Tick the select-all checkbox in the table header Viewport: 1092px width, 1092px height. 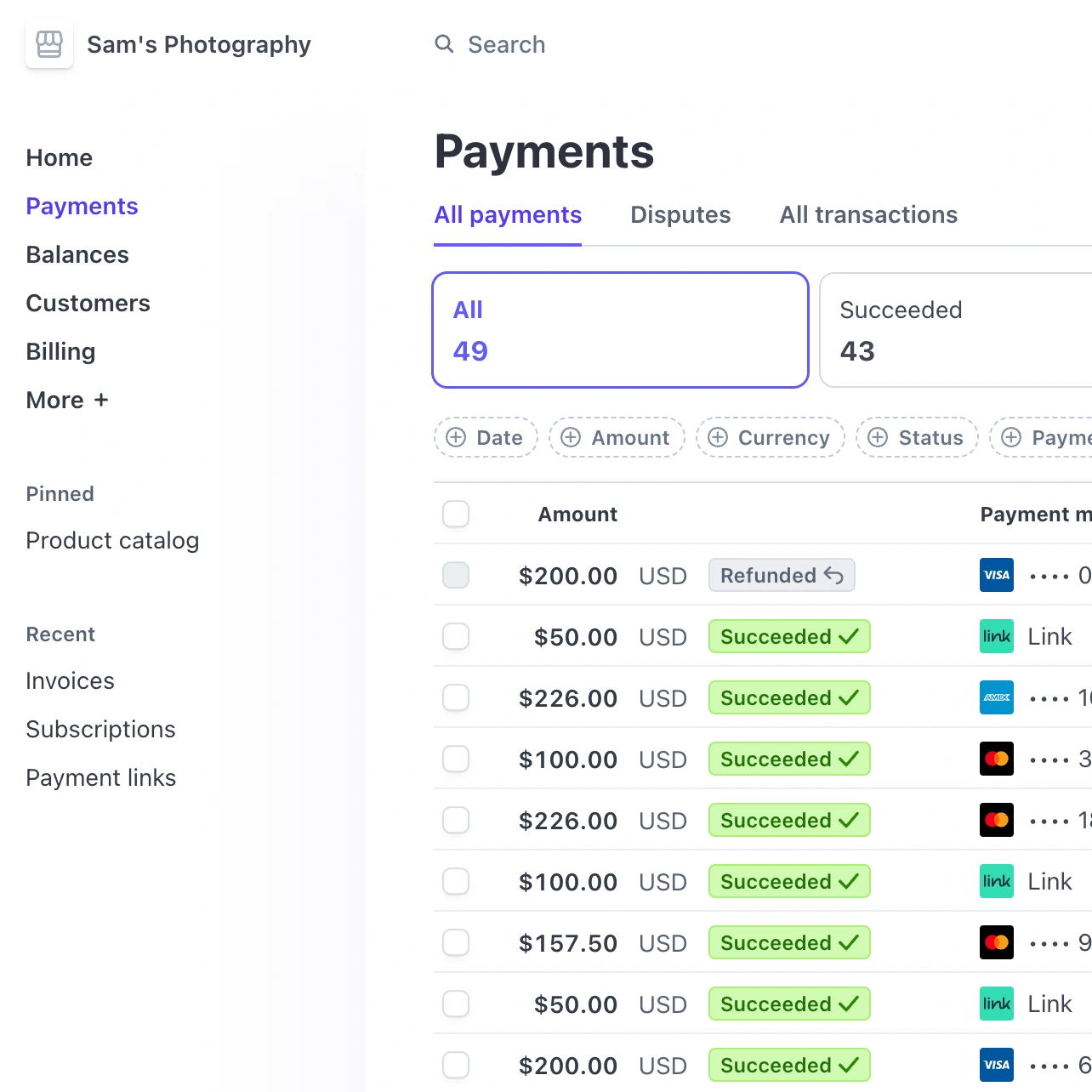tap(456, 515)
